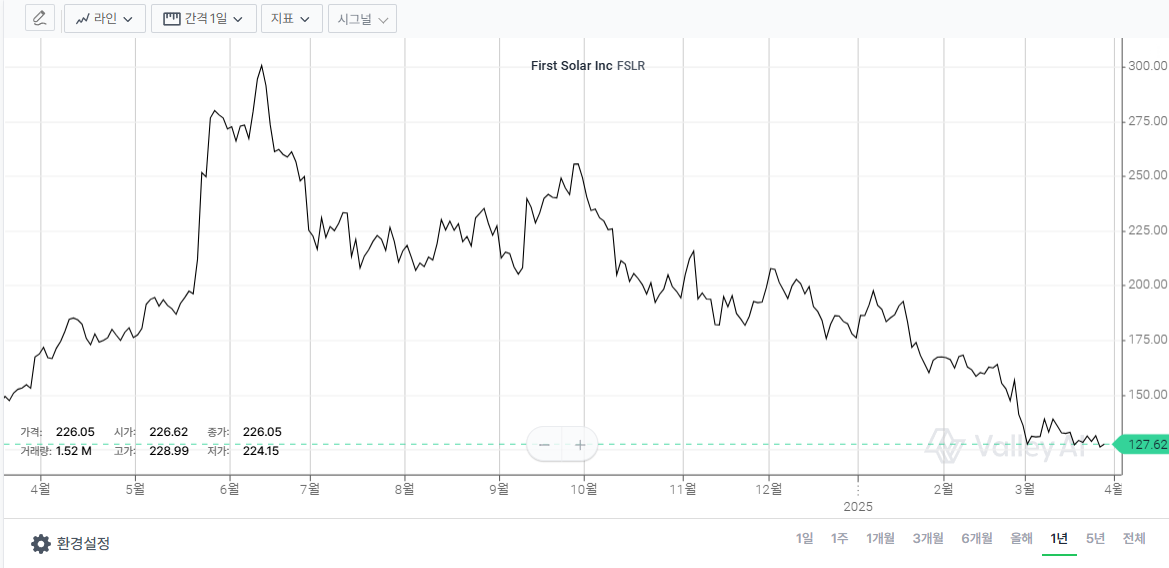Click the pencil drawing tool icon
Viewport: 1169px width, 568px height.
pos(40,18)
